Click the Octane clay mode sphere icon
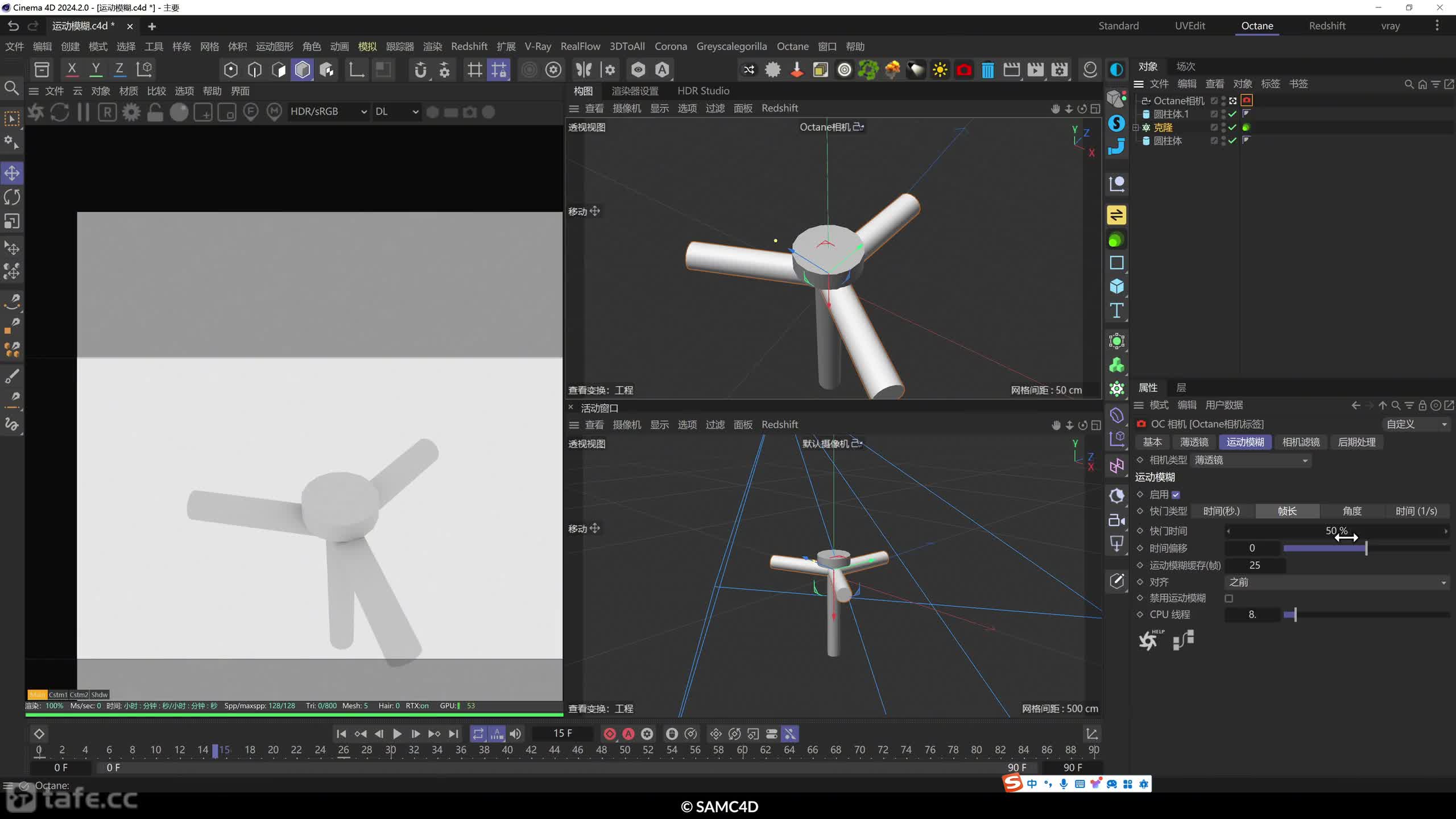This screenshot has height=819, width=1456. 179,112
